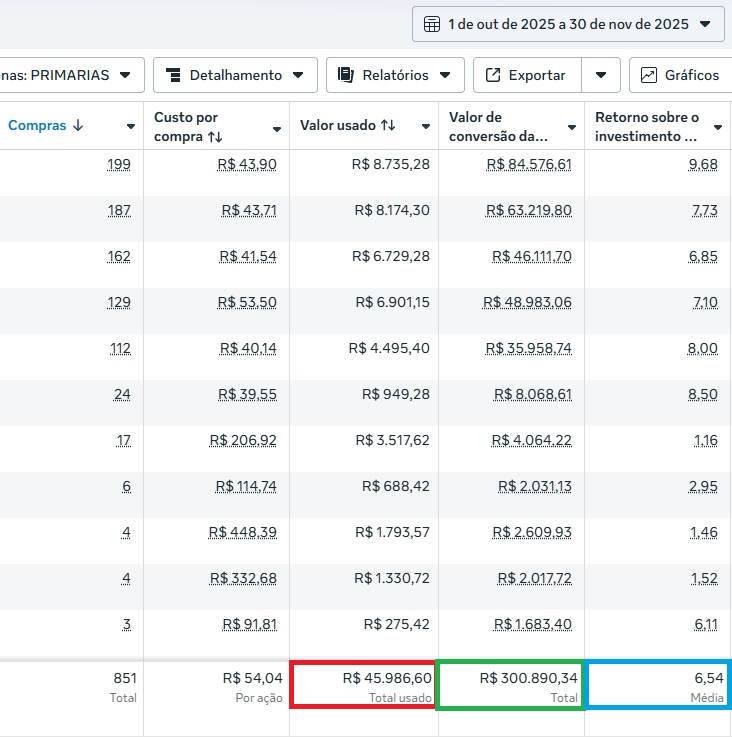Open the Relatórios menu

[x=395, y=75]
